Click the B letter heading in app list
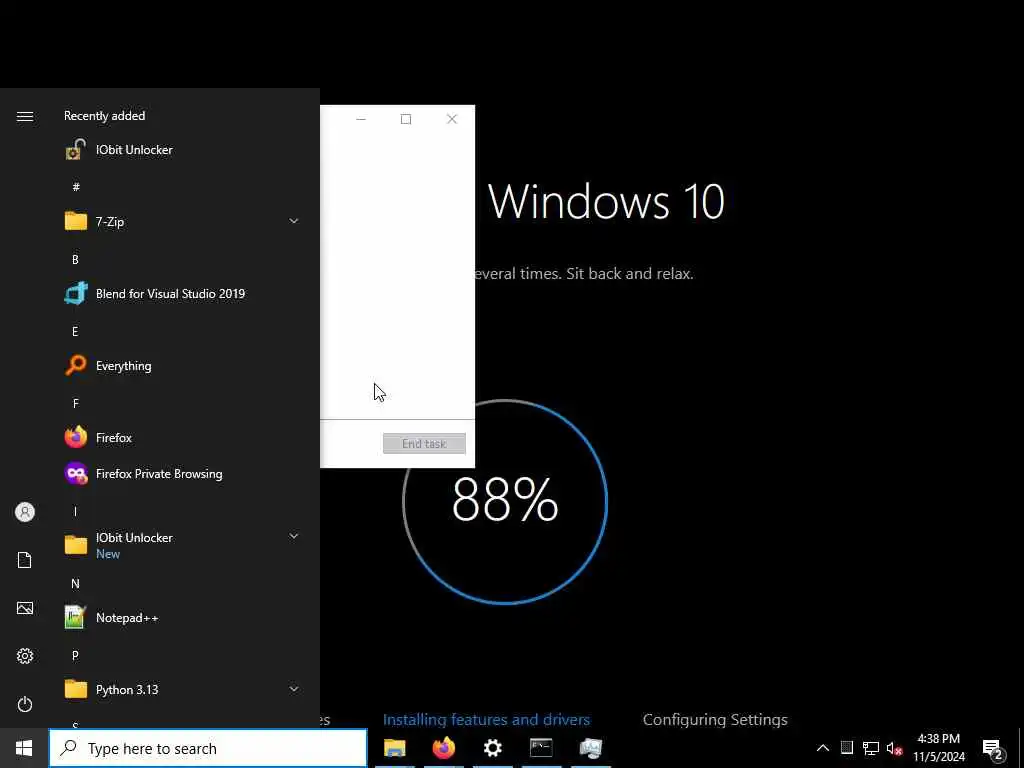1024x768 pixels. coord(75,259)
